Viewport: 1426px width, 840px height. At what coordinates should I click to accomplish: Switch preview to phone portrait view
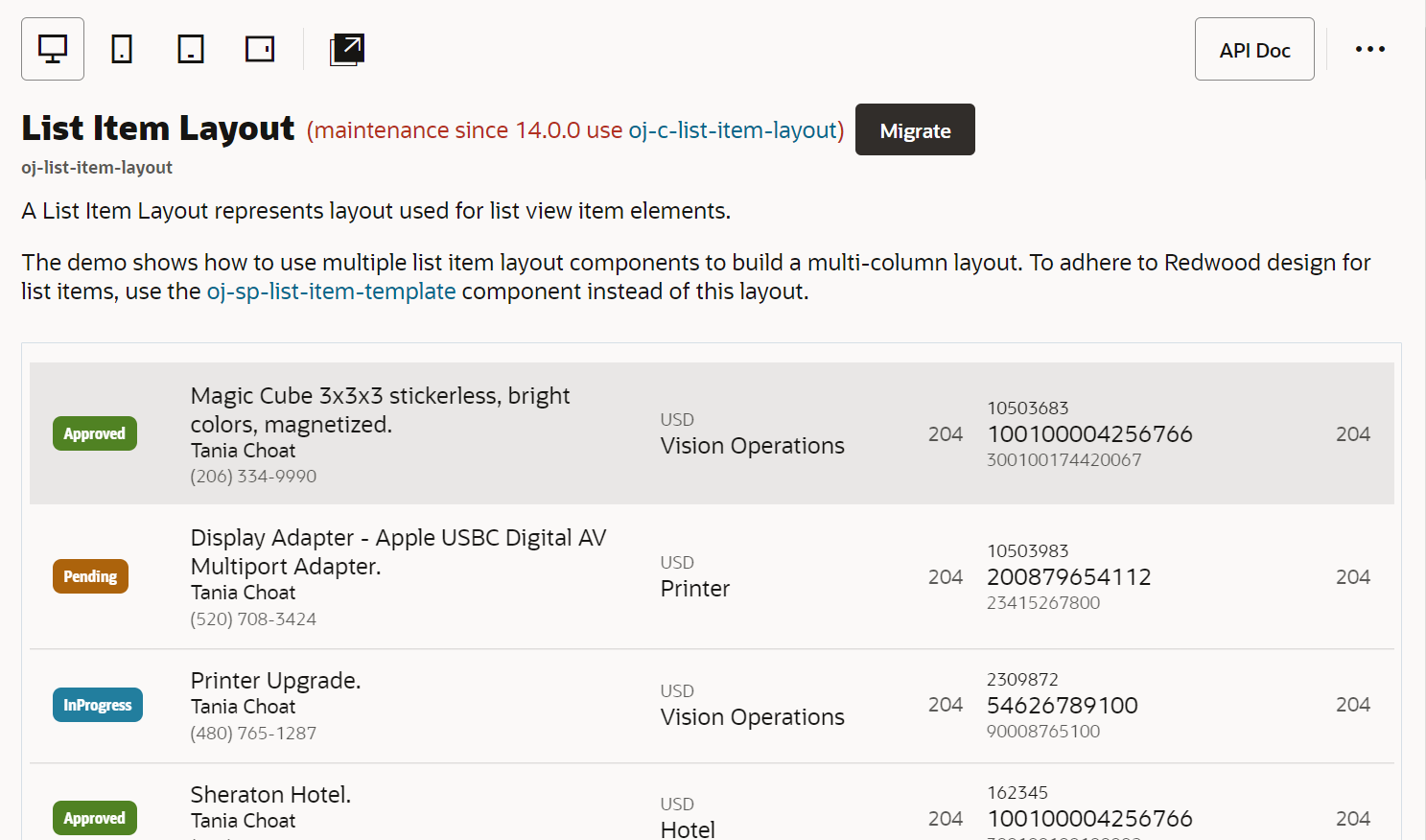click(121, 48)
